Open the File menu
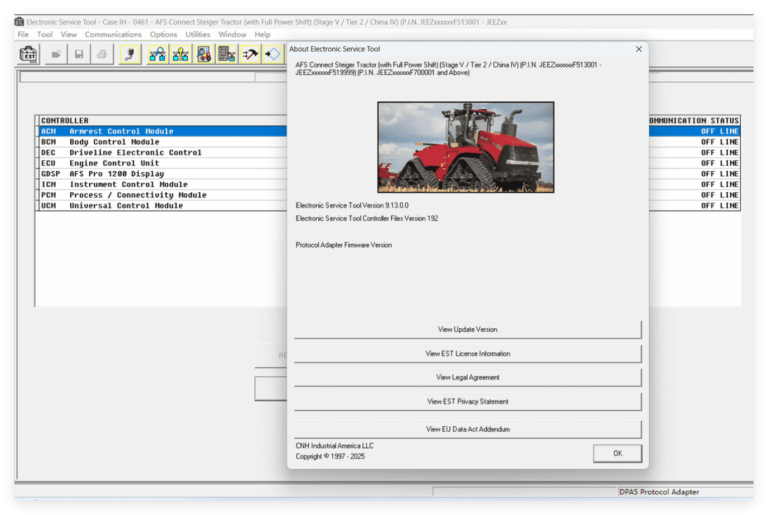768x515 pixels. click(x=23, y=34)
